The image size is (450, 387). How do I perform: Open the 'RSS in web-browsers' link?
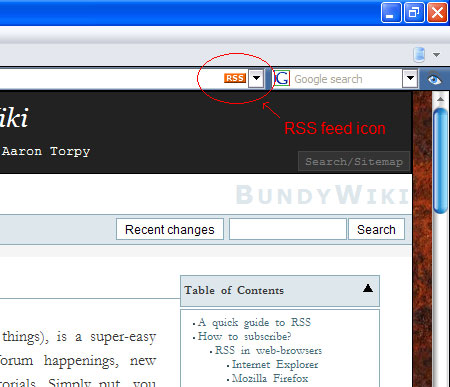tap(268, 350)
